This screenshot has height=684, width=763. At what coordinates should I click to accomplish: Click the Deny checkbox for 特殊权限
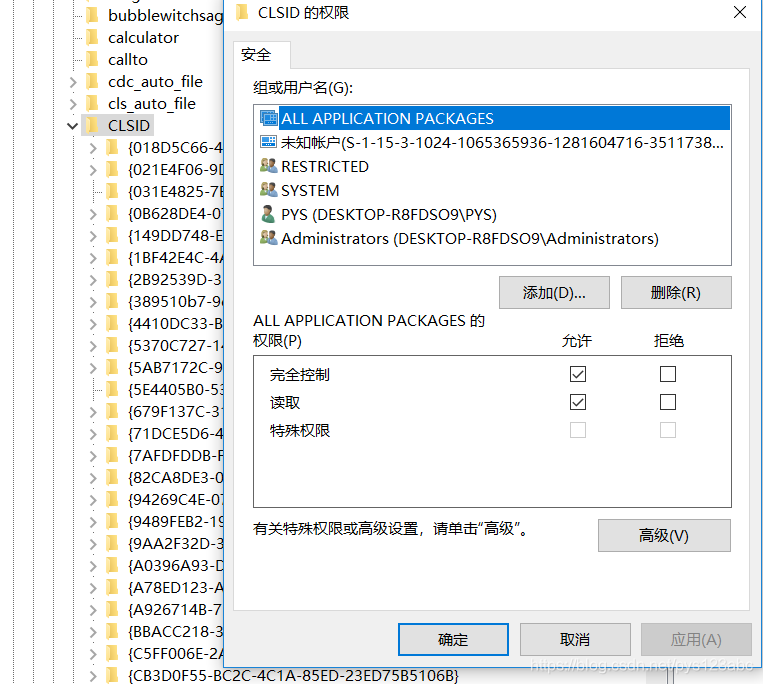[668, 430]
